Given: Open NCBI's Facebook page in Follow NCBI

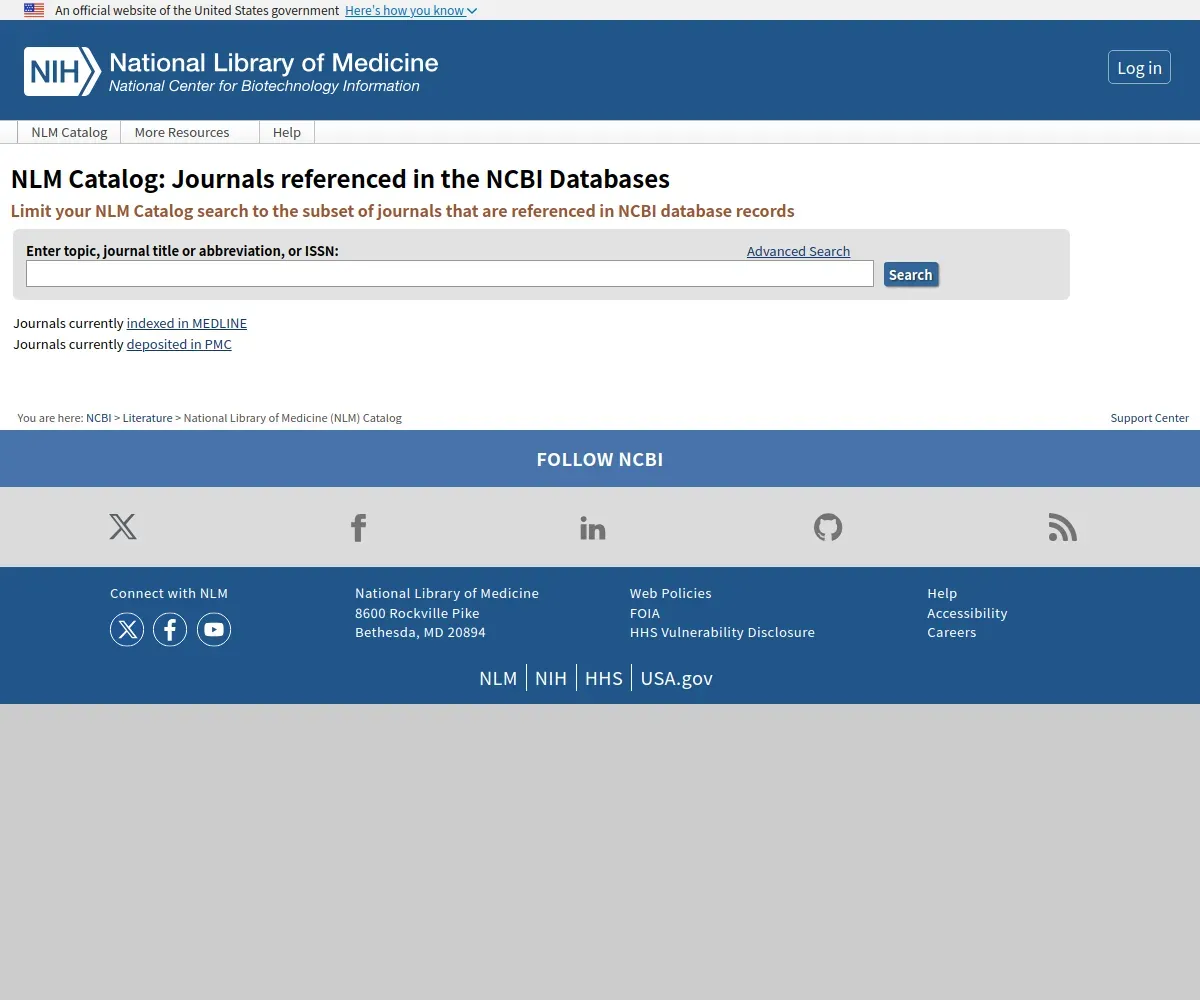Looking at the screenshot, I should (x=358, y=527).
